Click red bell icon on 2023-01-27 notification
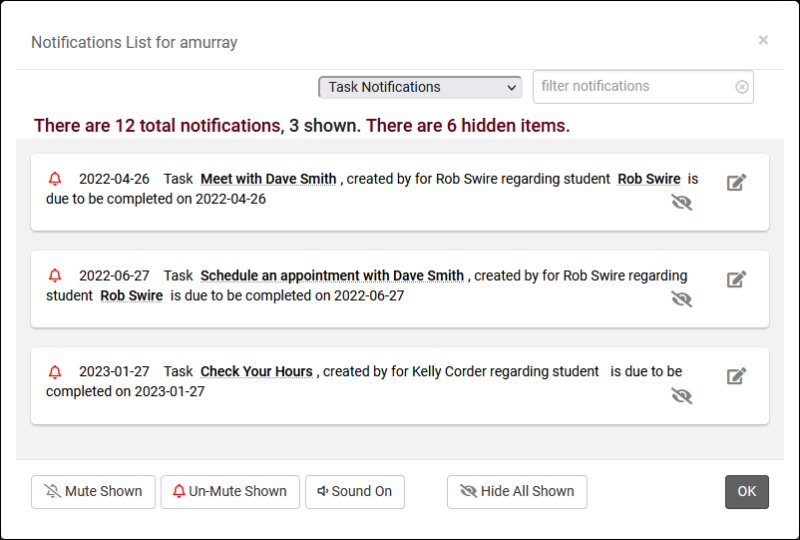This screenshot has height=540, width=800. click(x=55, y=372)
